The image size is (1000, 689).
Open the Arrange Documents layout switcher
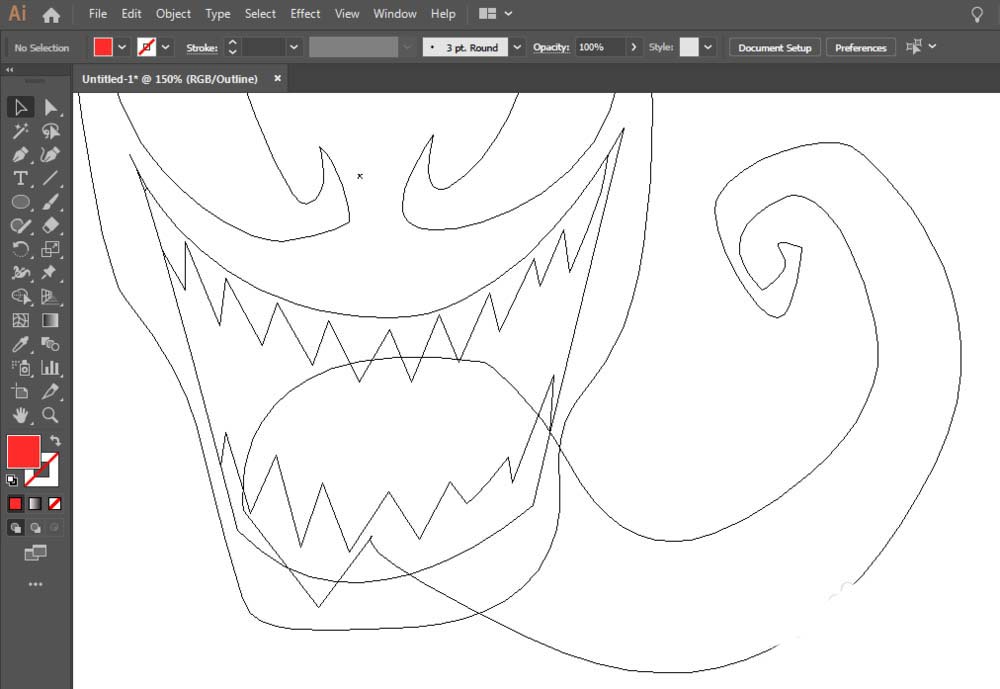pyautogui.click(x=496, y=13)
